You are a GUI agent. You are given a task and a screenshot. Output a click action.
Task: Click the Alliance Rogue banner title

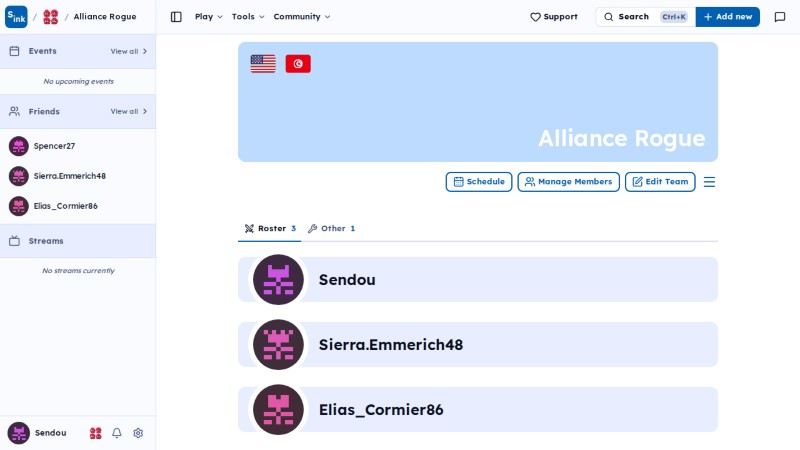click(621, 138)
